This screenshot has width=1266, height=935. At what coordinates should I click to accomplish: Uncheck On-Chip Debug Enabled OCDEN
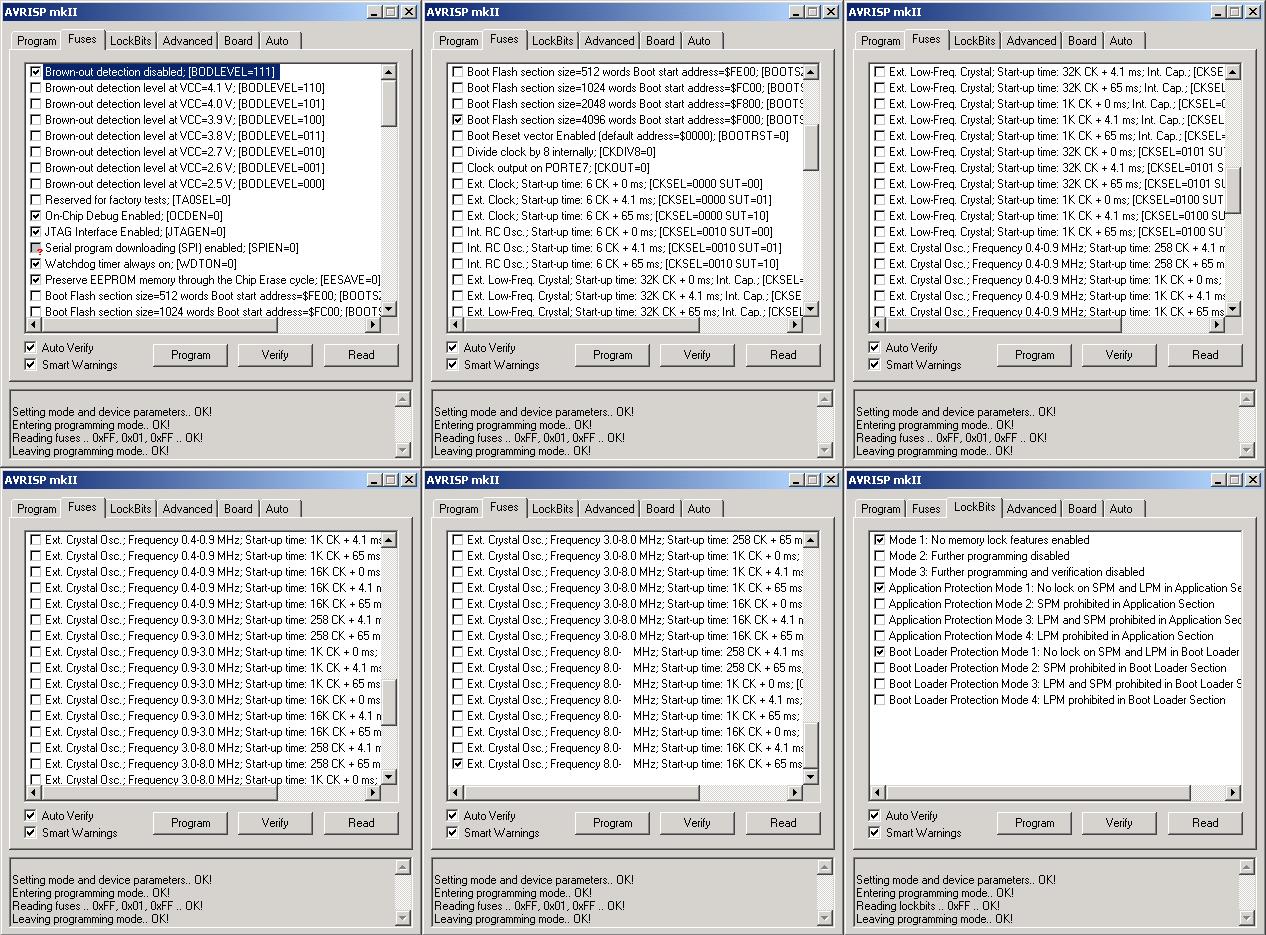pos(36,216)
